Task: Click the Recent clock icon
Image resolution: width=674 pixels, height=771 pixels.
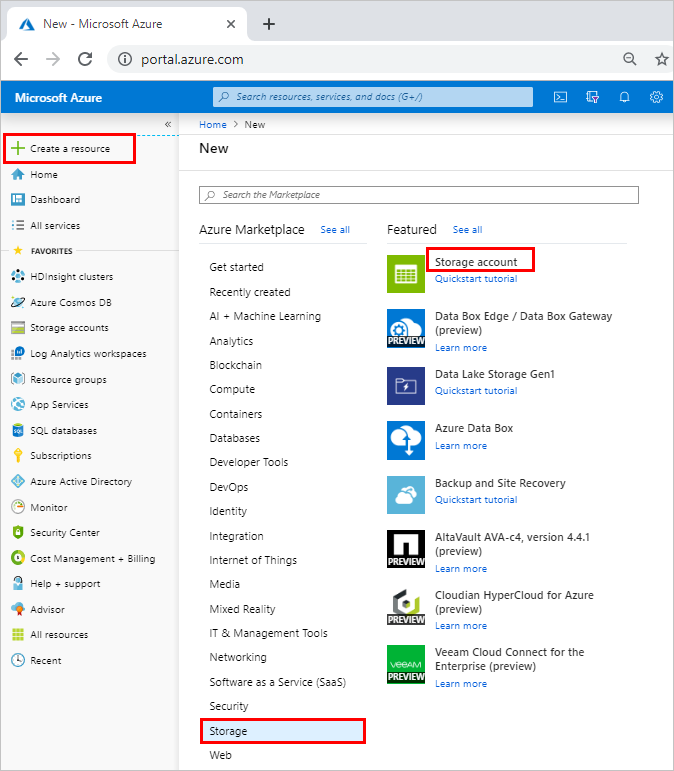Action: [18, 660]
